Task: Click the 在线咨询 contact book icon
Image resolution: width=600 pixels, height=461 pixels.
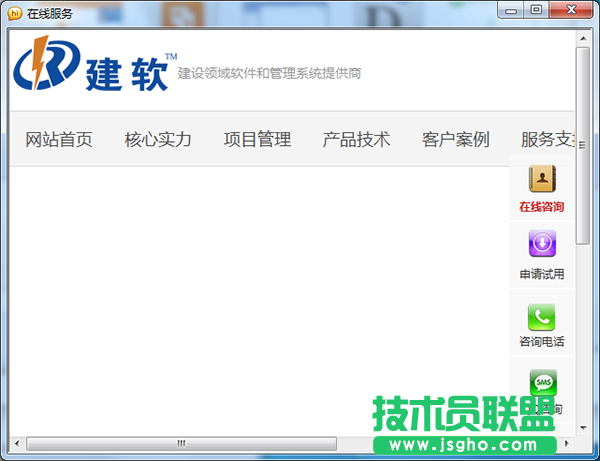Action: coord(542,179)
